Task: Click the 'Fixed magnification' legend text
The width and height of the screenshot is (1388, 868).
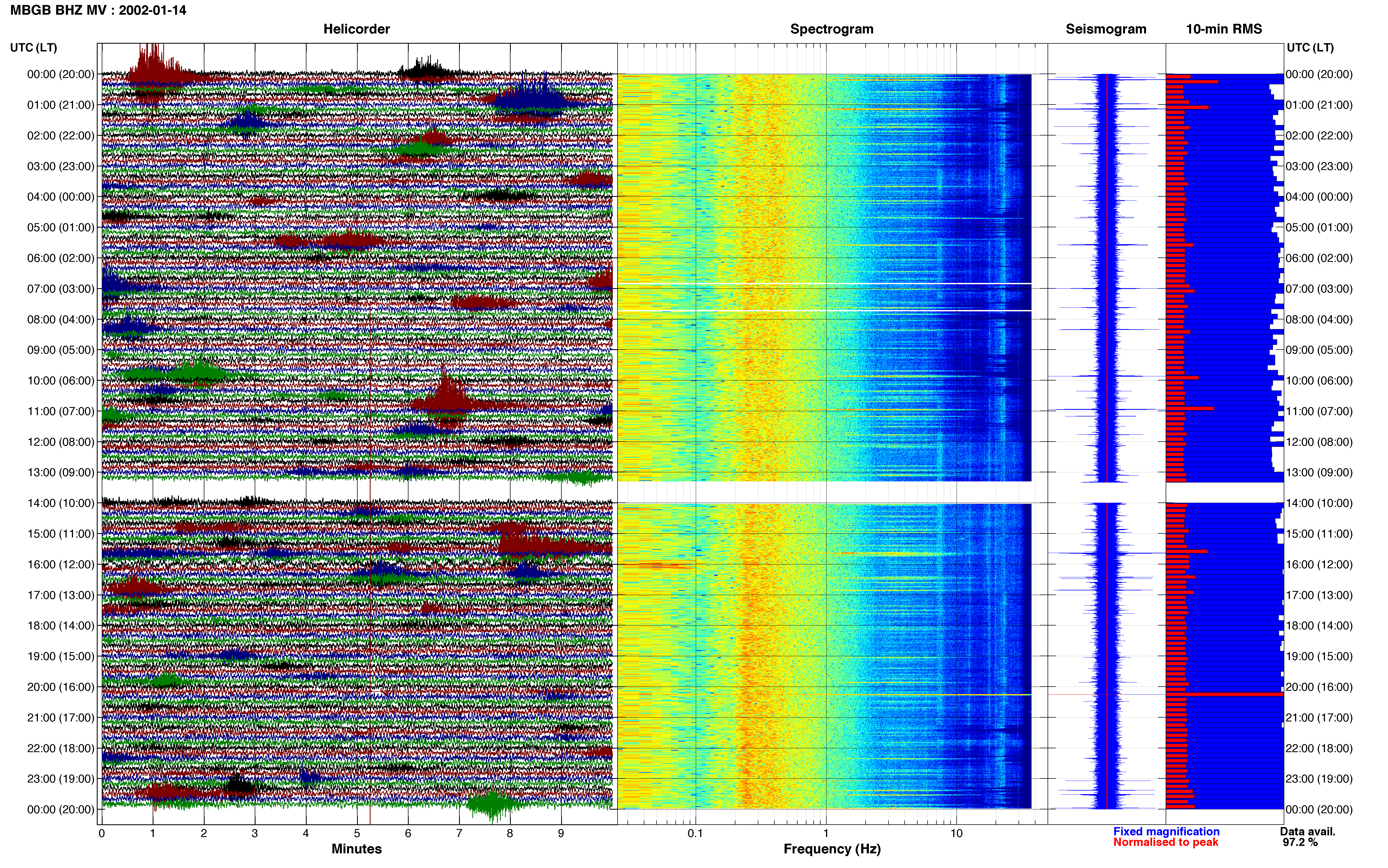Action: pyautogui.click(x=1166, y=832)
